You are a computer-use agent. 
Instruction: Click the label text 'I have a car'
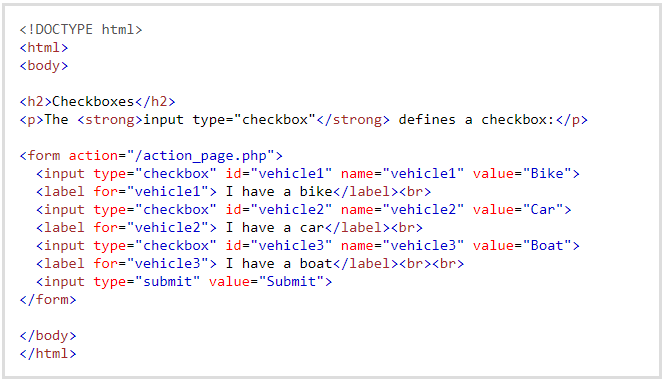pyautogui.click(x=275, y=228)
